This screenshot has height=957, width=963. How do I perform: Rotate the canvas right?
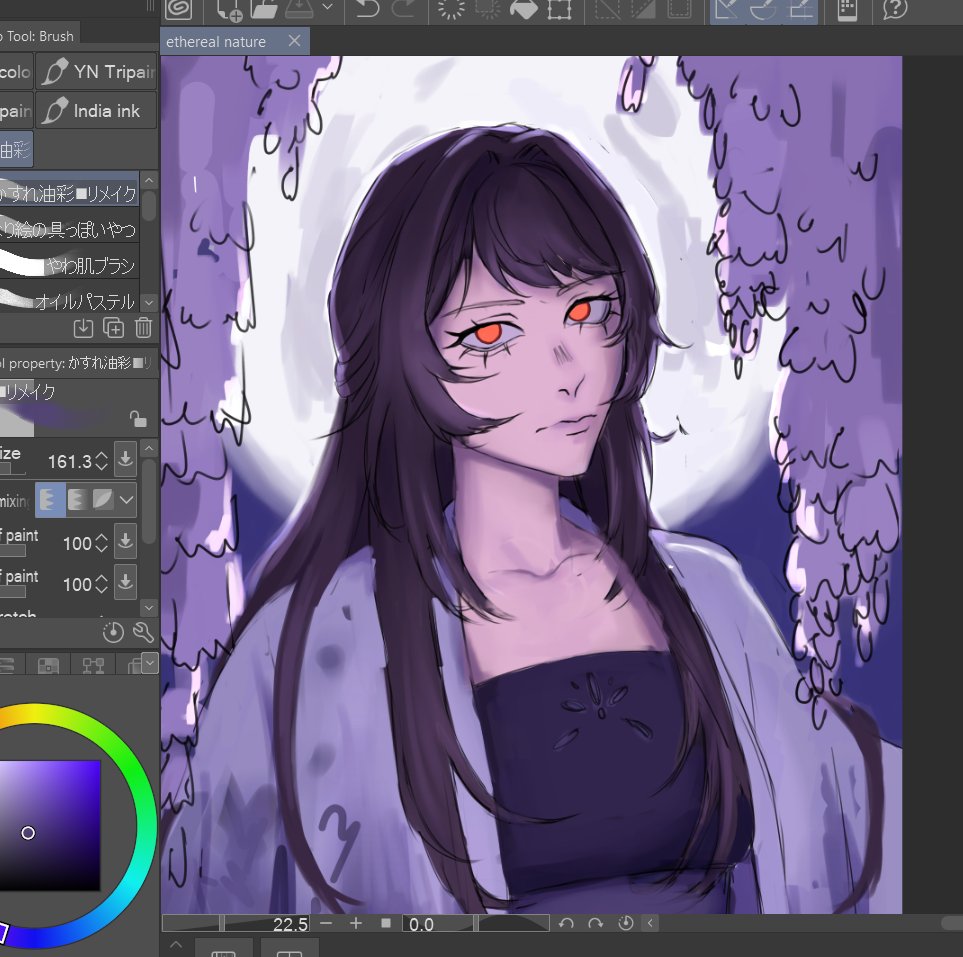point(595,923)
